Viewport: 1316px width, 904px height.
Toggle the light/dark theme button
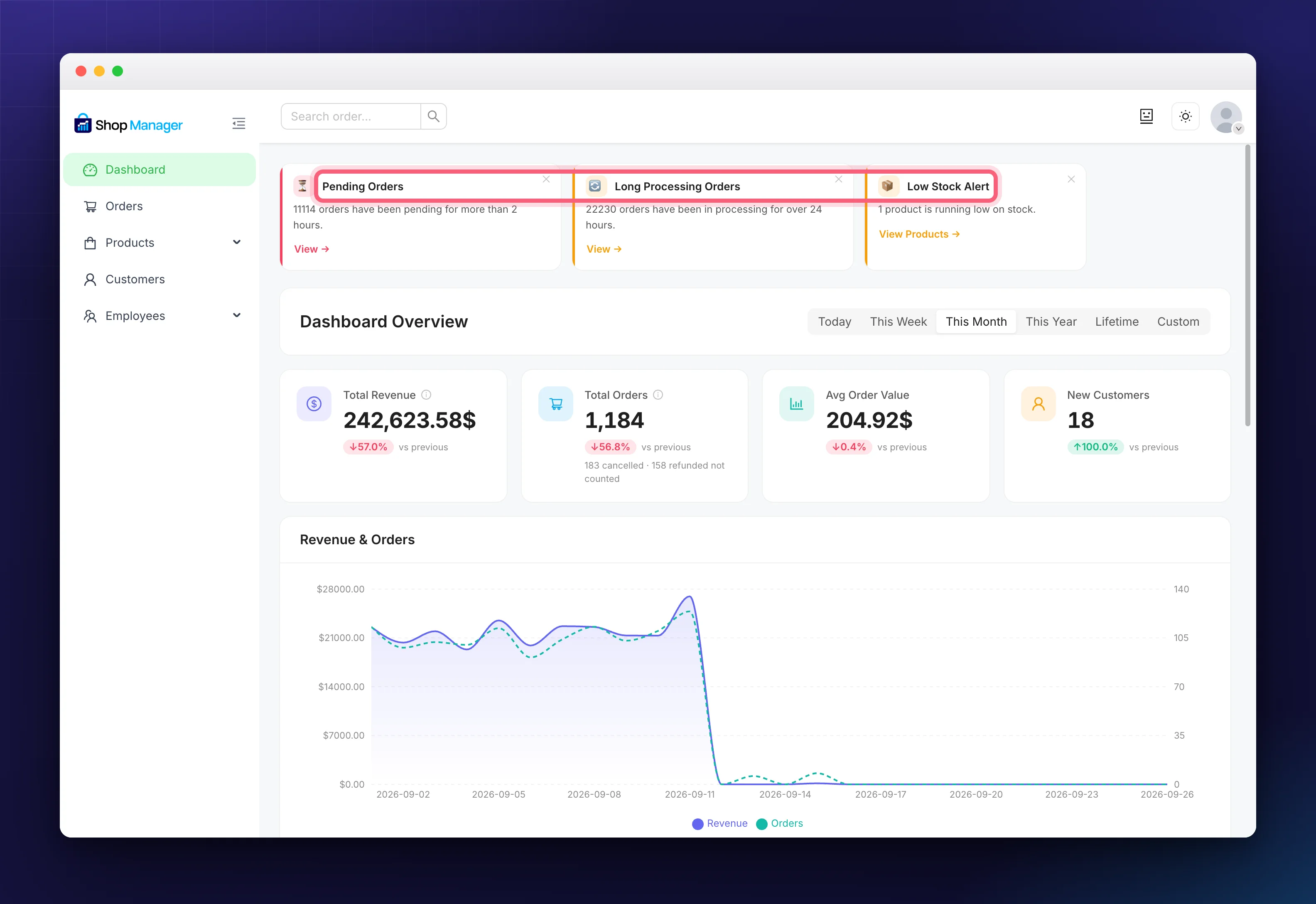1185,116
